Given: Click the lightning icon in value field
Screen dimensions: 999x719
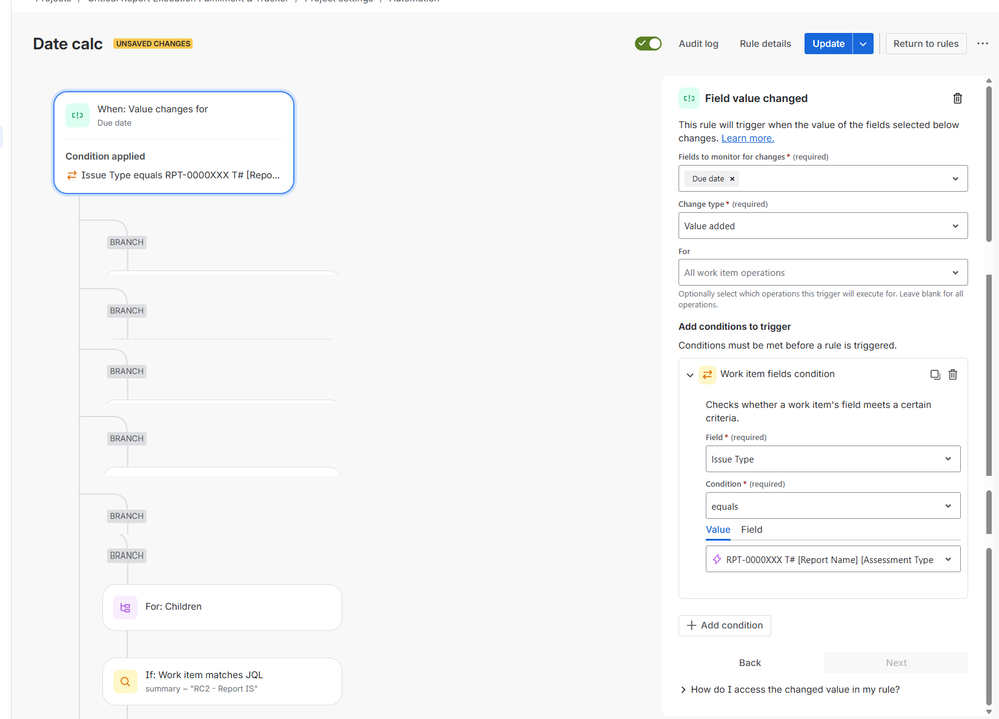Looking at the screenshot, I should coord(717,560).
